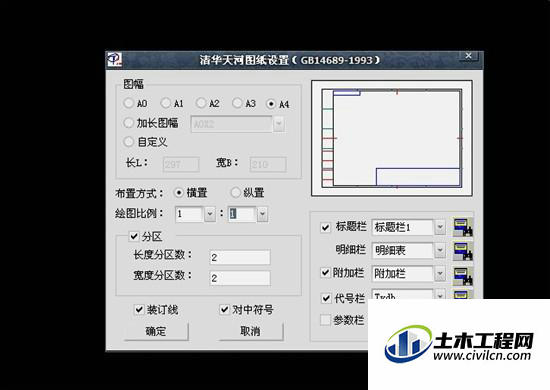Toggle the 标题栏 checkbox
The height and width of the screenshot is (390, 550).
326,227
